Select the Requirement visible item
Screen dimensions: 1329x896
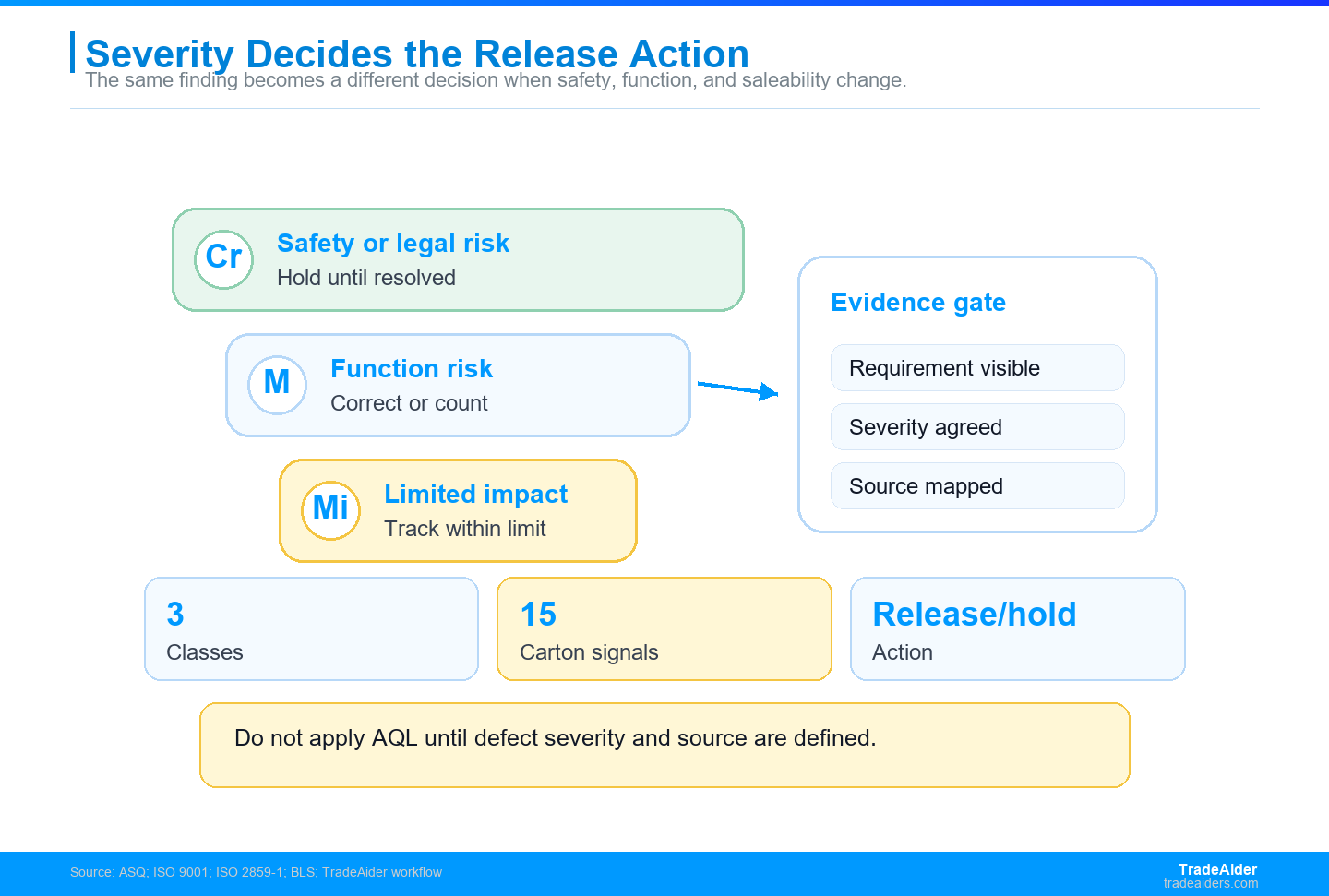977,368
